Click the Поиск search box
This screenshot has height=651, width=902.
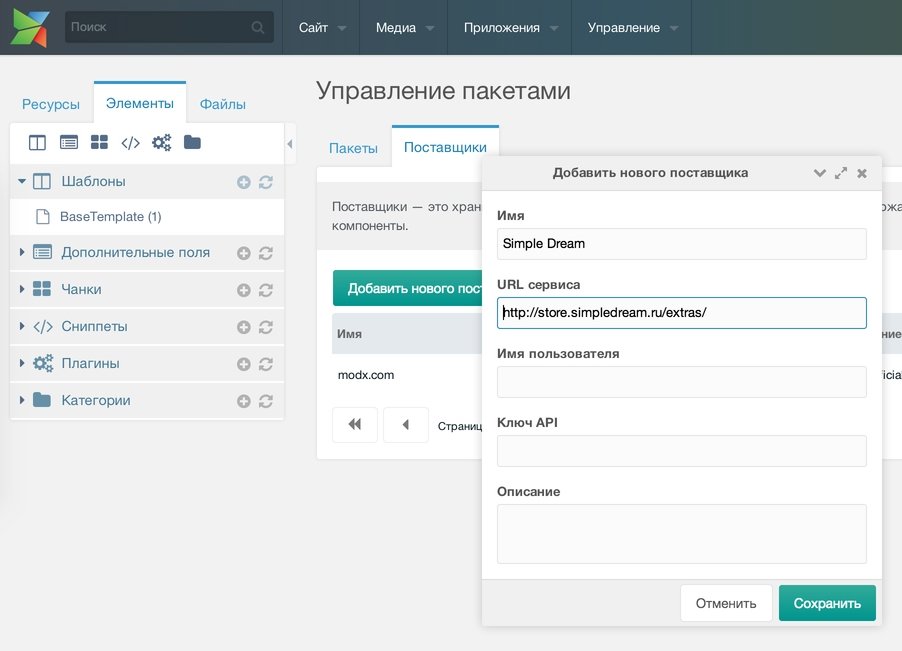pyautogui.click(x=160, y=27)
